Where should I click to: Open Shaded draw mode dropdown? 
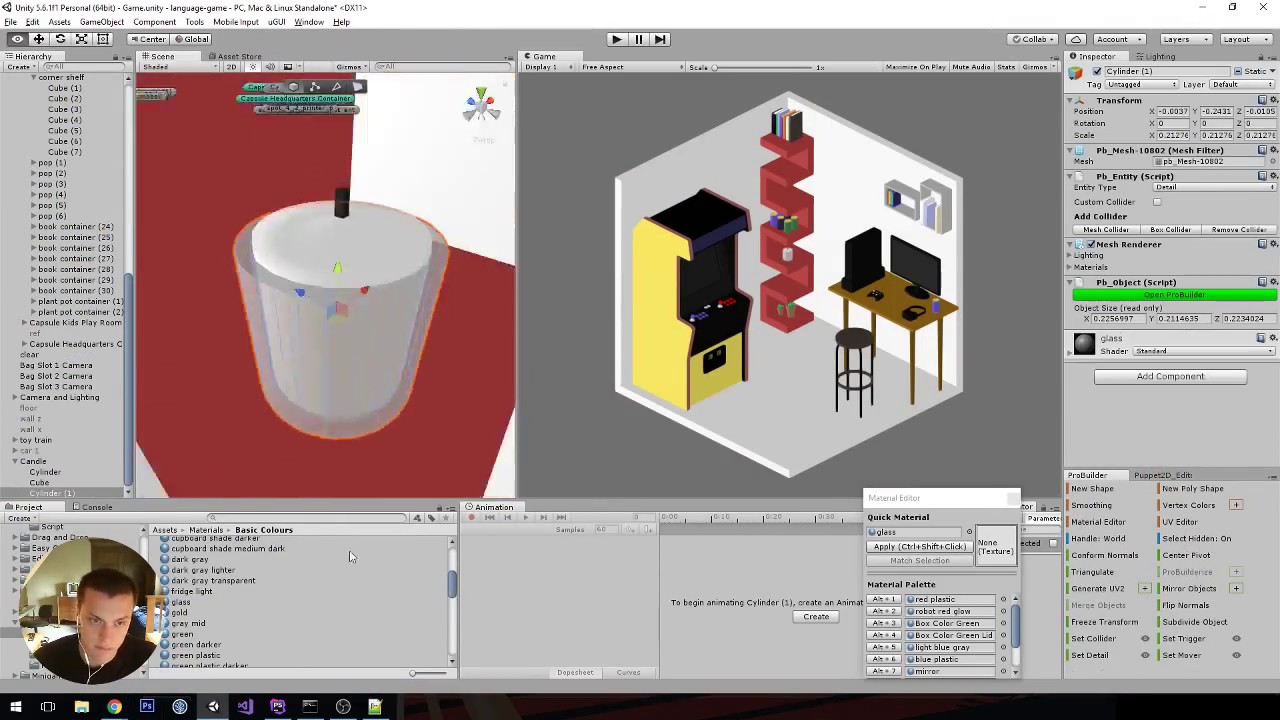point(178,67)
